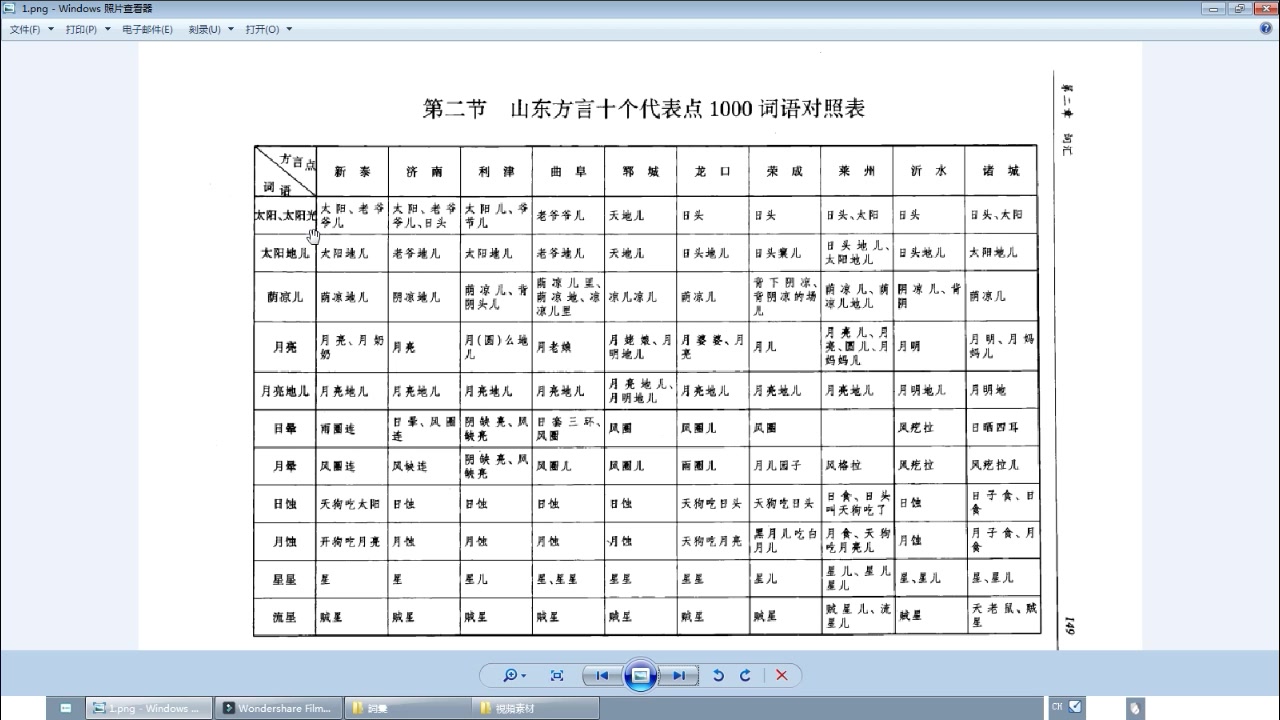Viewport: 1280px width, 720px height.
Task: Go to the next photo
Action: (x=679, y=675)
